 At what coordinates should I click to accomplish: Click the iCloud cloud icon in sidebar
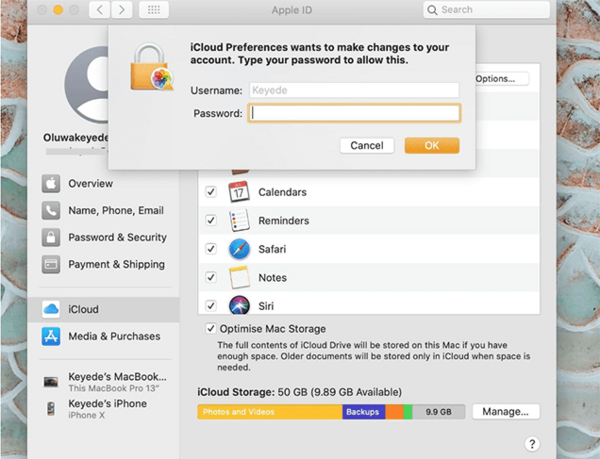click(51, 309)
